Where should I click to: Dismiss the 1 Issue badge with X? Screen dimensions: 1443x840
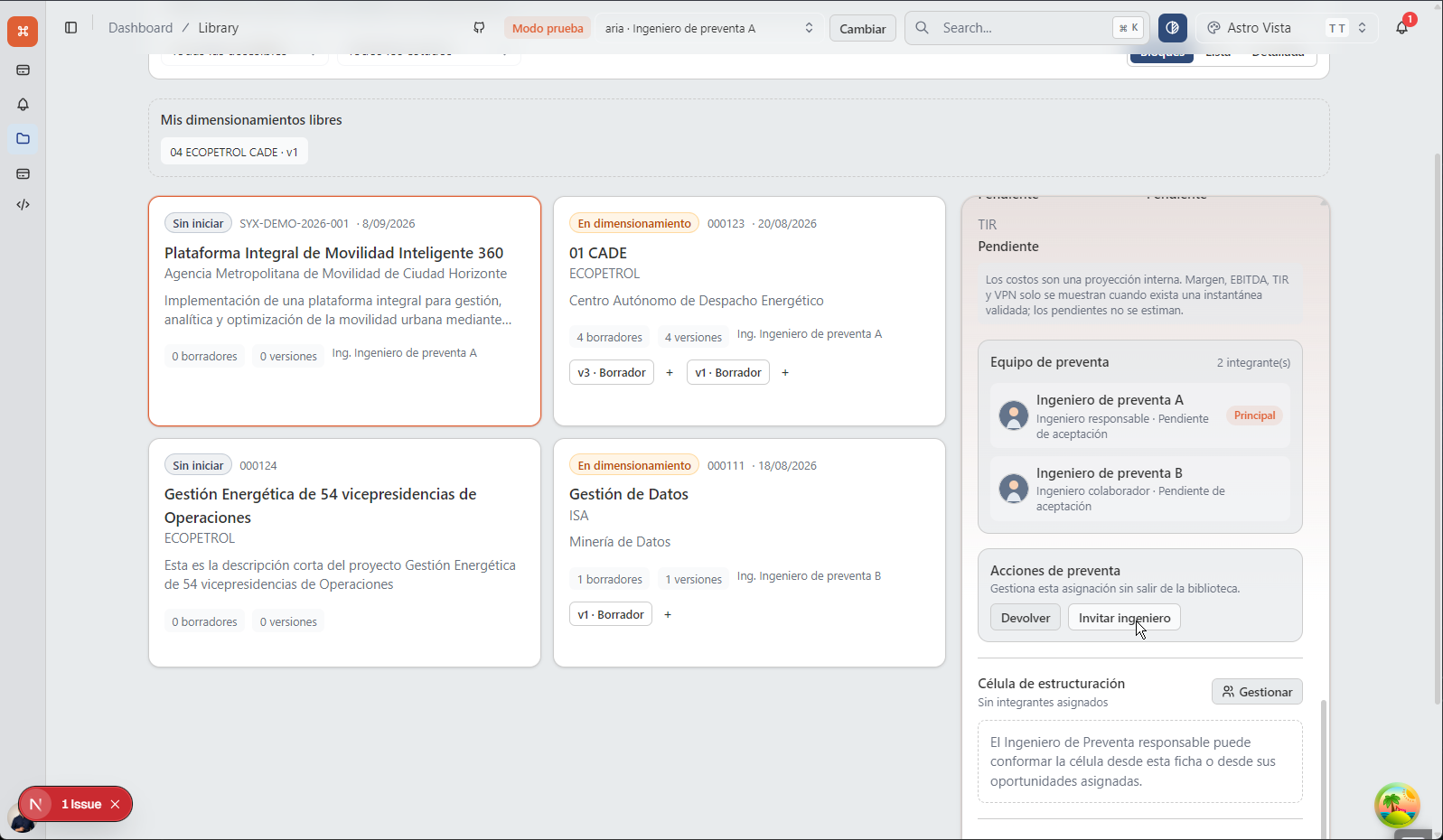click(115, 804)
